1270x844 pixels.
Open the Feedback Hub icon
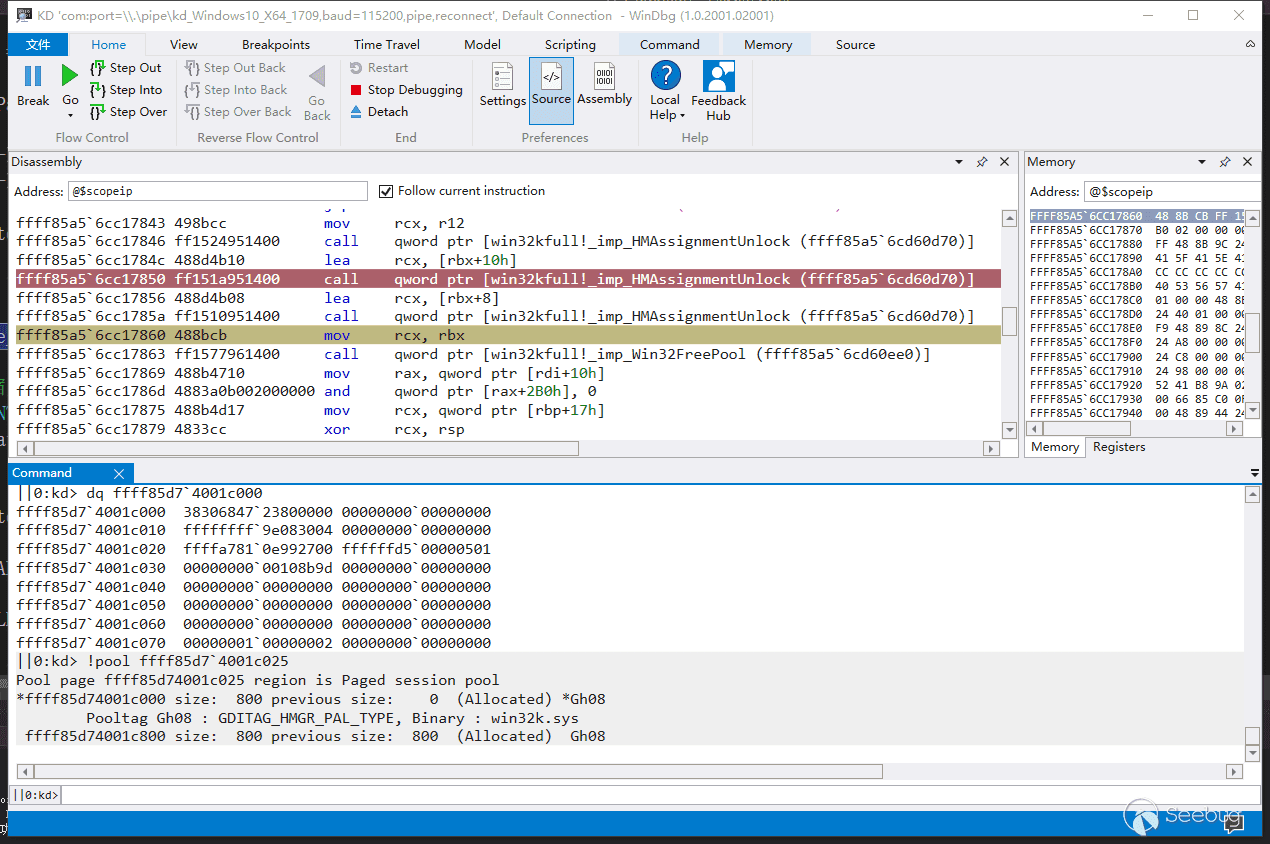pyautogui.click(x=718, y=78)
